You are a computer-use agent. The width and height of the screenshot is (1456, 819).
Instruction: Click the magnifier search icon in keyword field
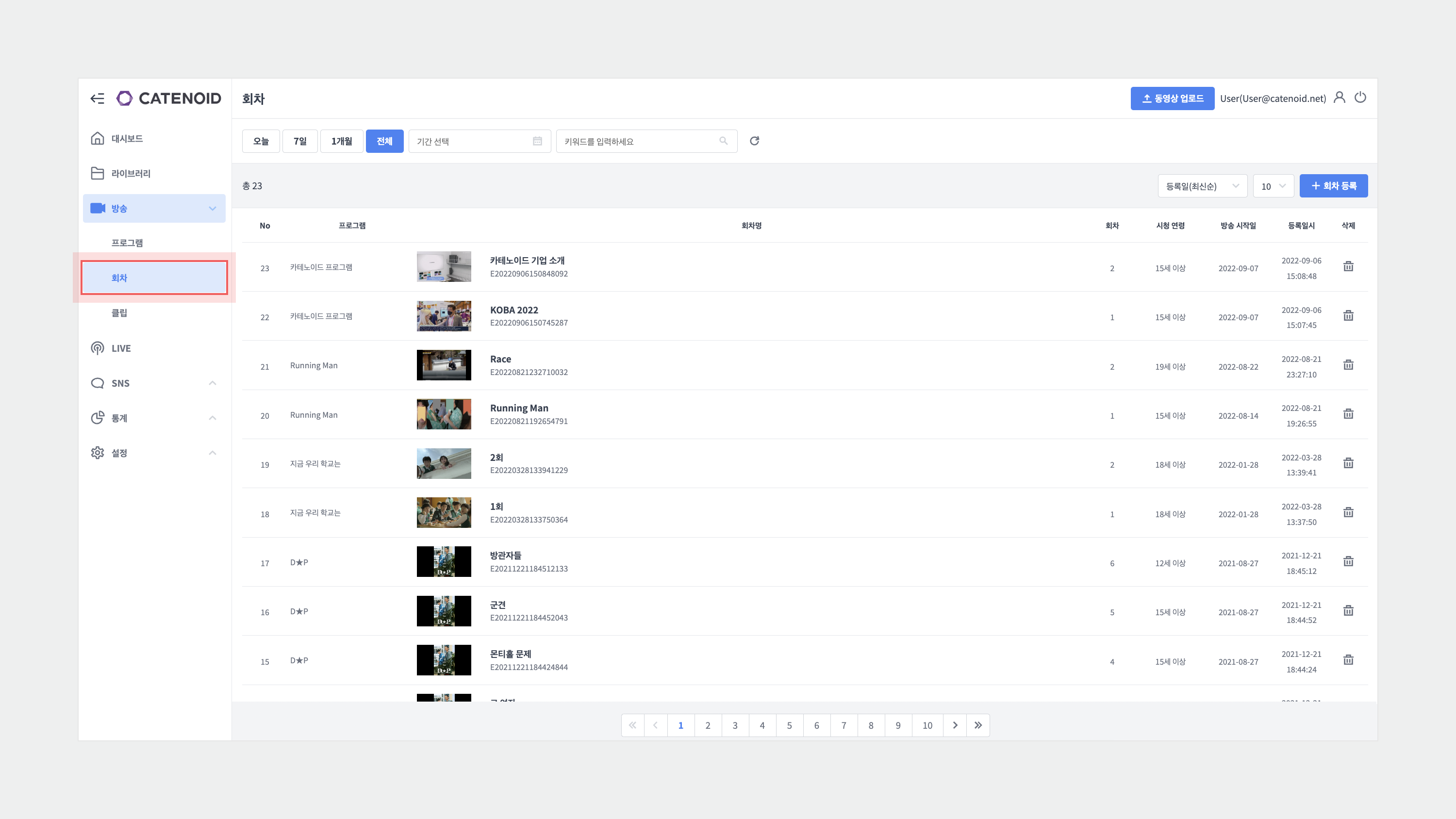click(x=724, y=141)
